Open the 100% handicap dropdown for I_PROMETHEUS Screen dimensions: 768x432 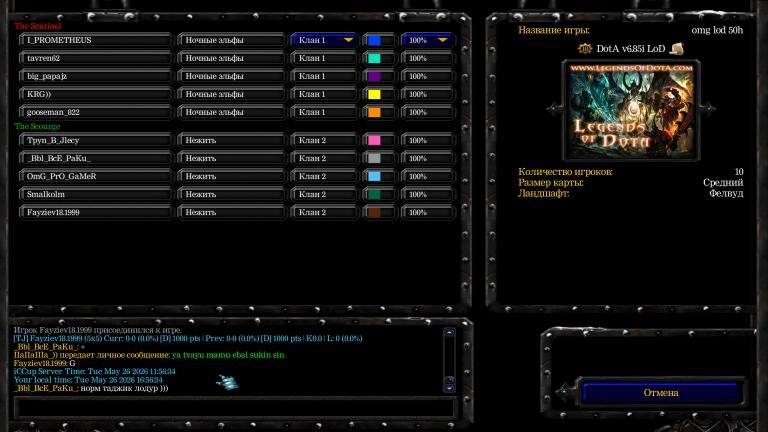click(427, 40)
